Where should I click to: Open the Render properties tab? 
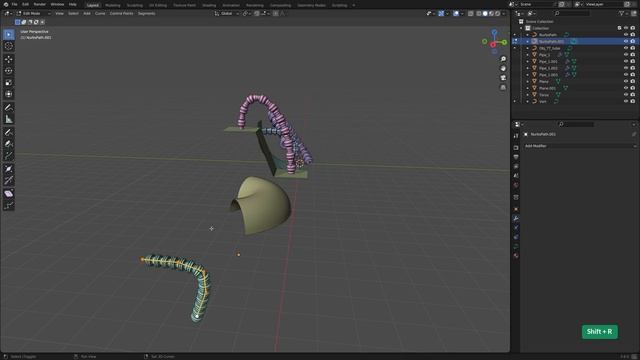(x=516, y=147)
